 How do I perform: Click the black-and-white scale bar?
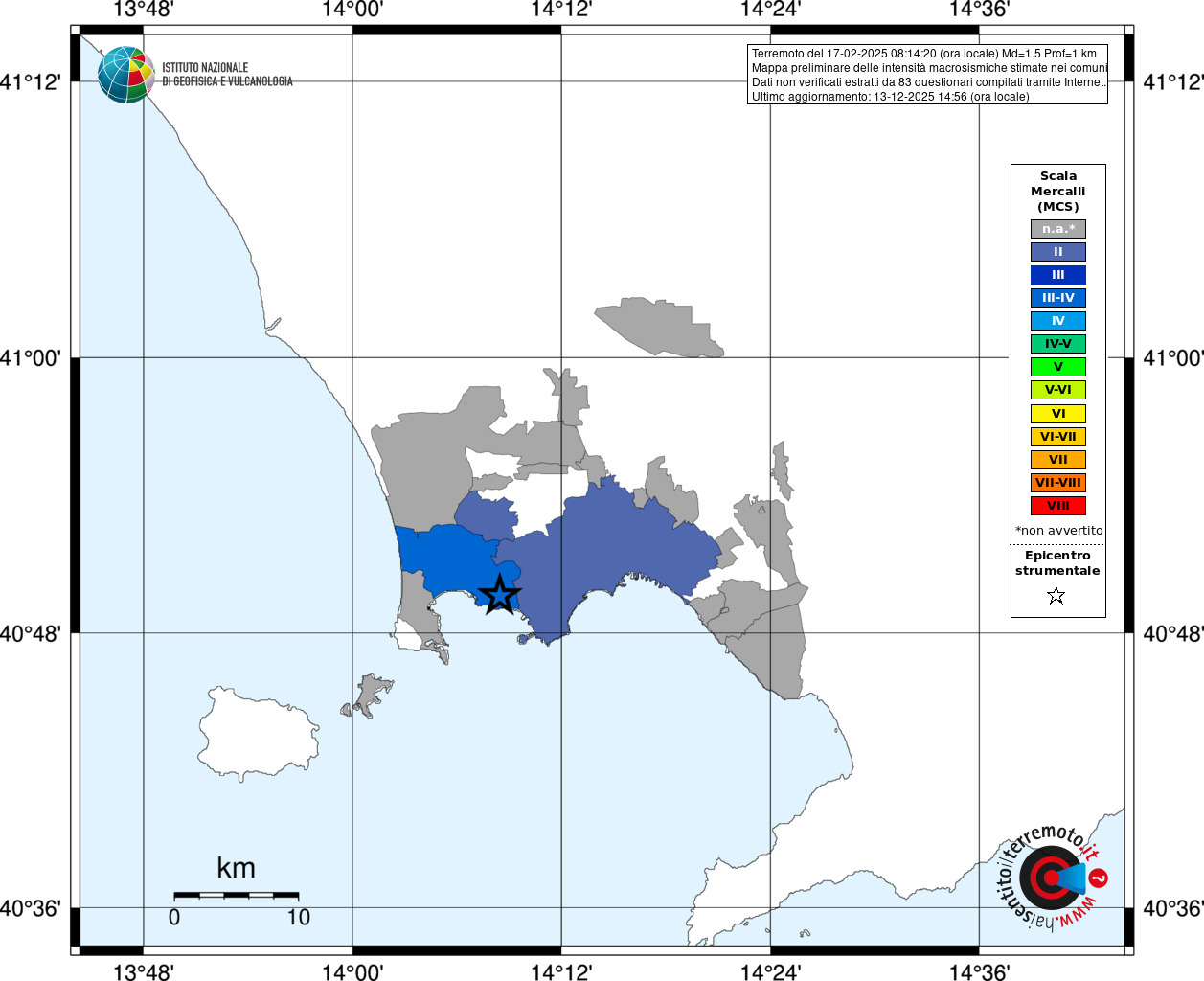pos(236,896)
